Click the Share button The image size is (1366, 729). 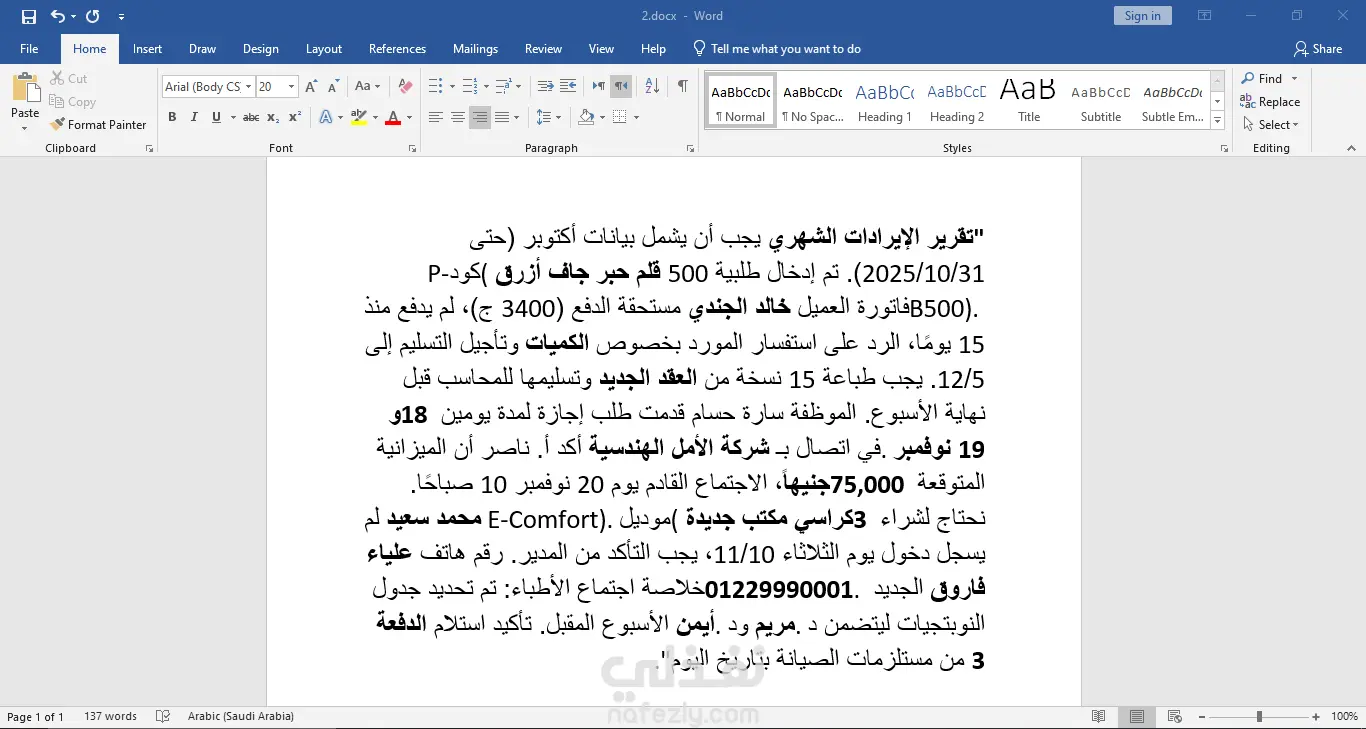coord(1318,49)
